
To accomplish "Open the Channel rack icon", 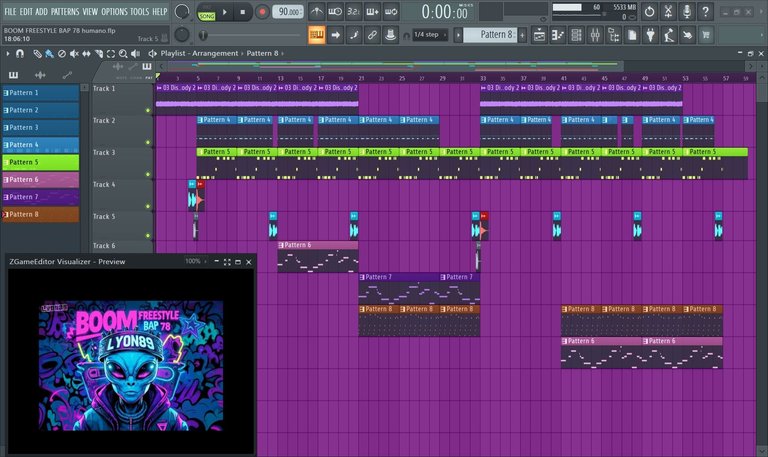I will [576, 35].
